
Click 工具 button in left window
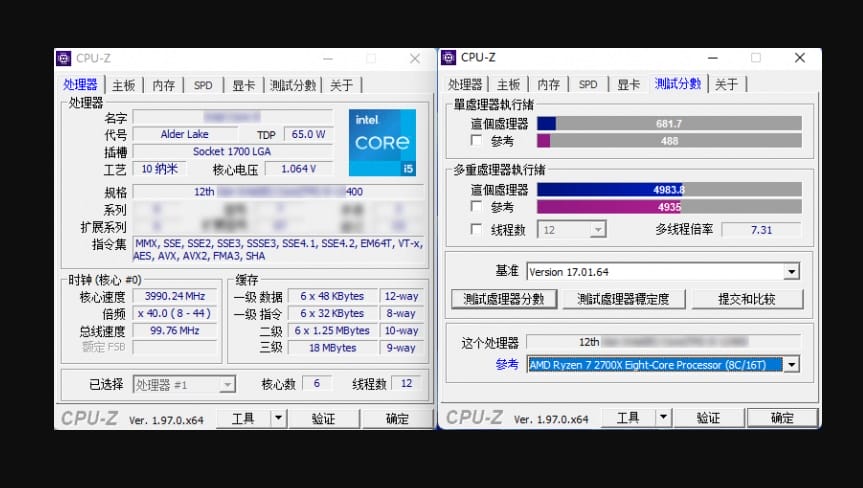tap(243, 419)
